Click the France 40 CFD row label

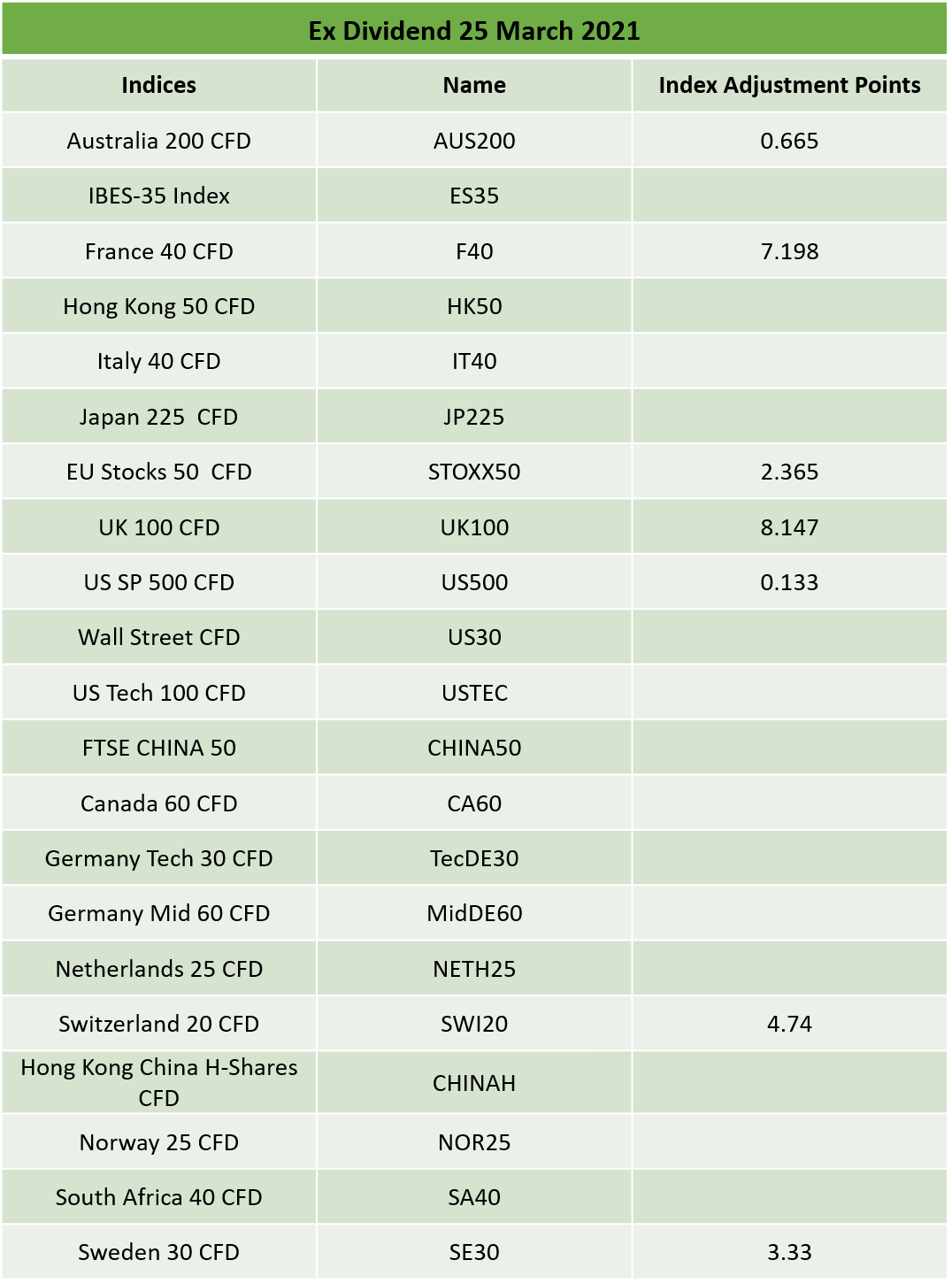coord(159,251)
